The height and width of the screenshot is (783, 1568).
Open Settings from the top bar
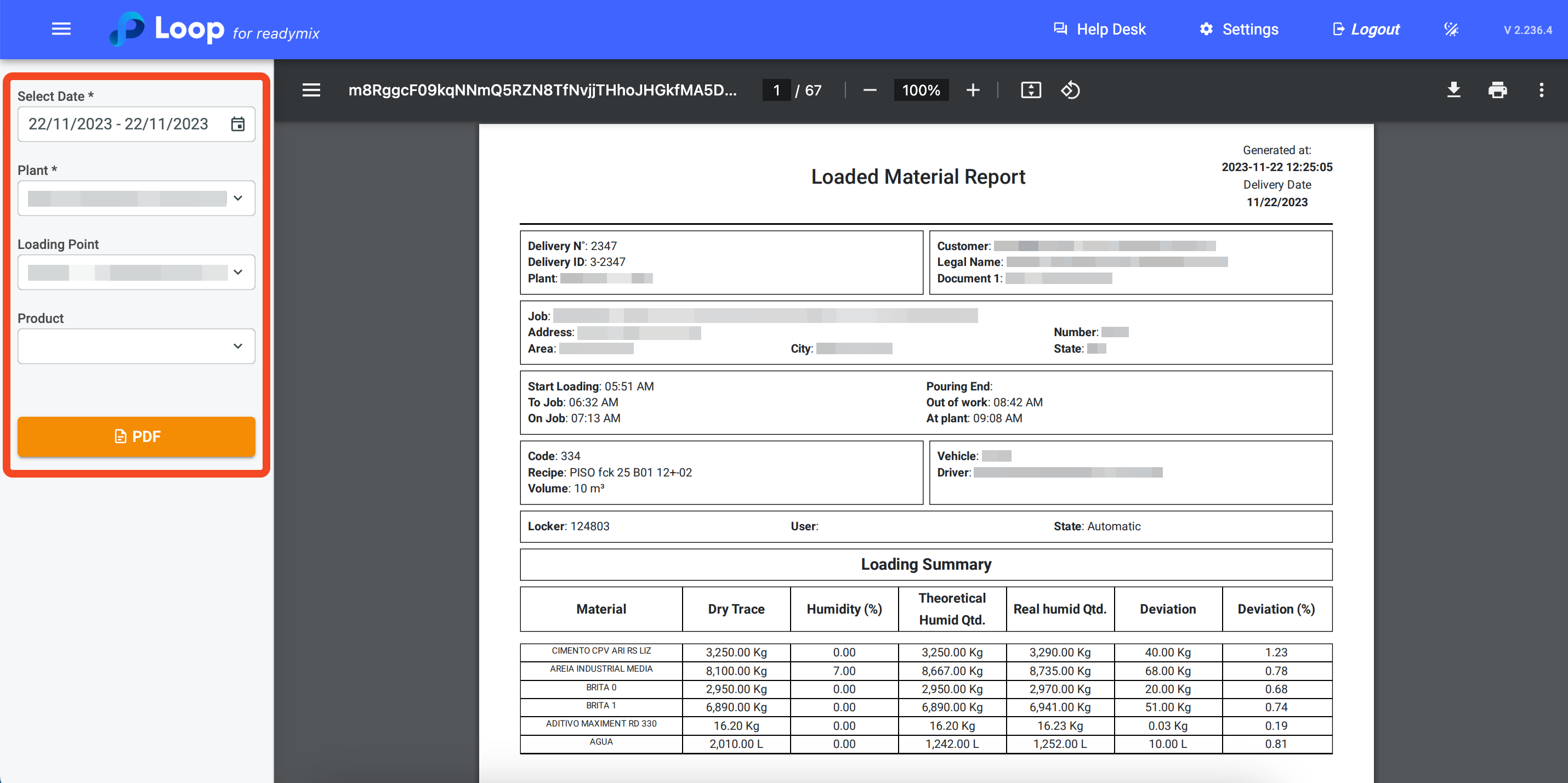coord(1239,29)
